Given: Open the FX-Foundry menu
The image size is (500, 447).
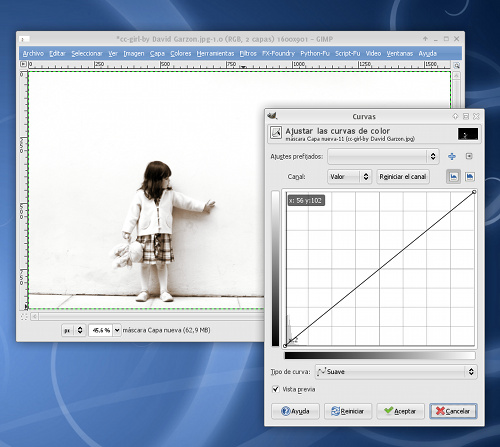Looking at the screenshot, I should coord(278,53).
